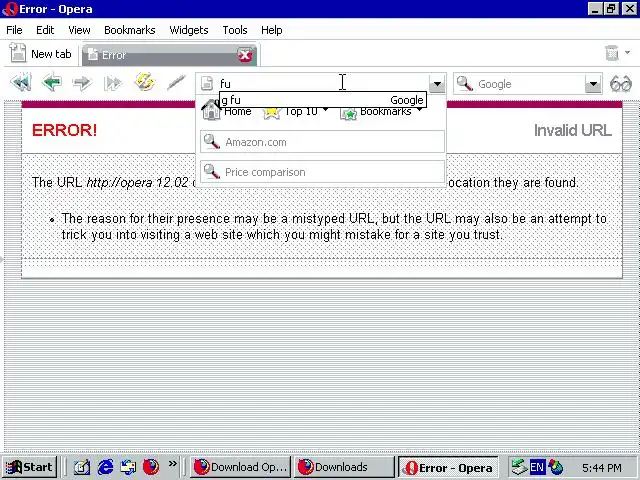Click the Top 10 star icon
This screenshot has height=480, width=640.
pos(271,112)
